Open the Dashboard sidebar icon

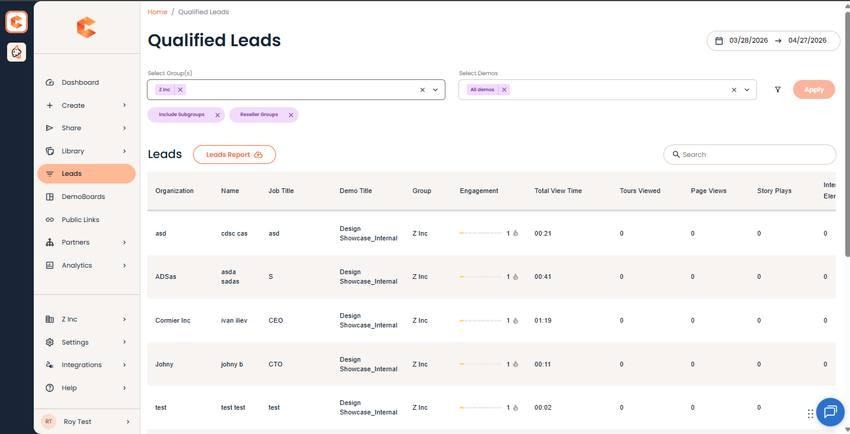(50, 82)
